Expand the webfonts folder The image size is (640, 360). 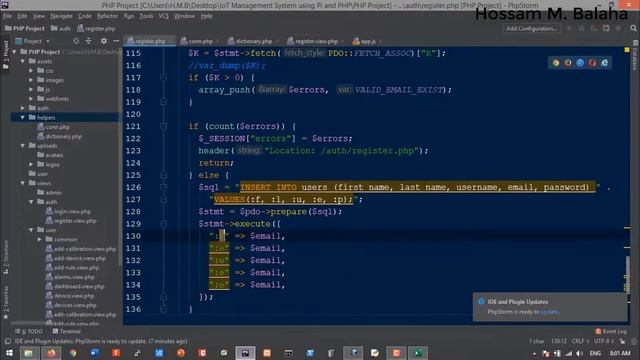[x=31, y=99]
